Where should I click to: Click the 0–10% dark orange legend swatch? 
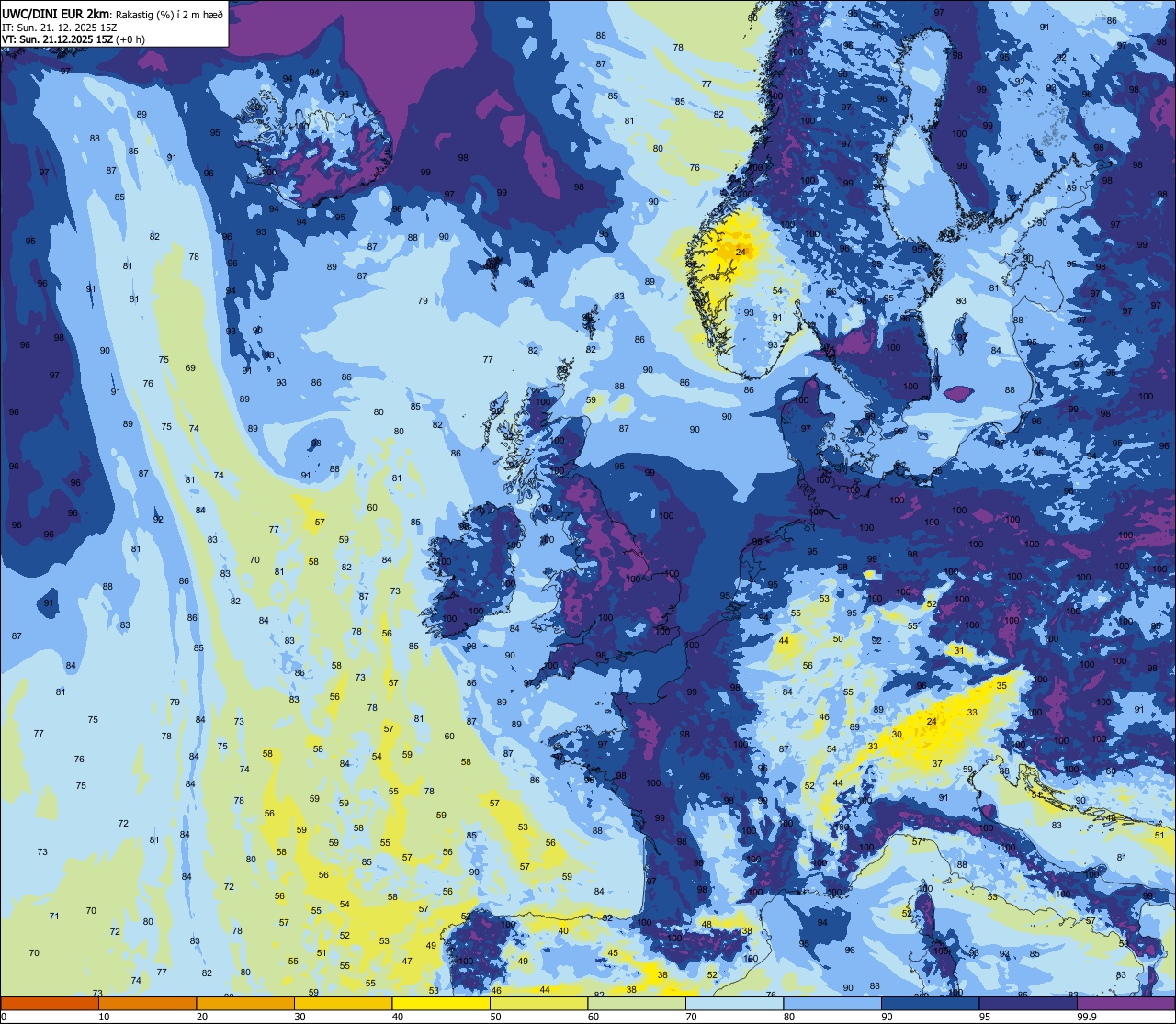tap(50, 1003)
